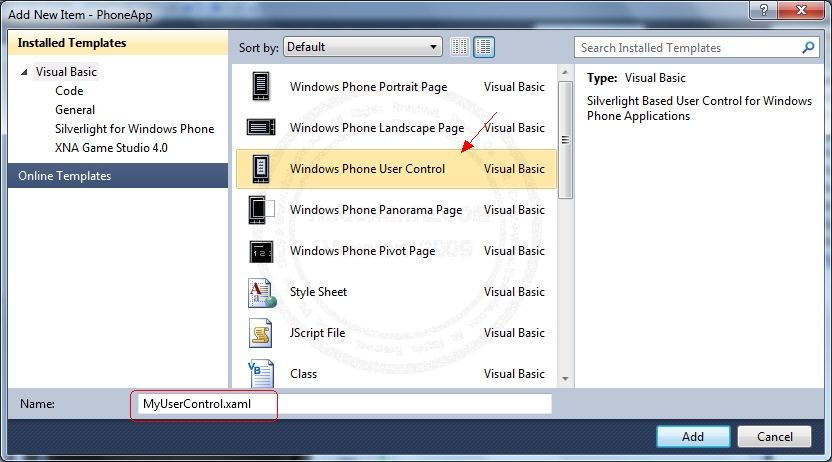Viewport: 832px width, 462px height.
Task: Click the Add button
Action: click(693, 437)
